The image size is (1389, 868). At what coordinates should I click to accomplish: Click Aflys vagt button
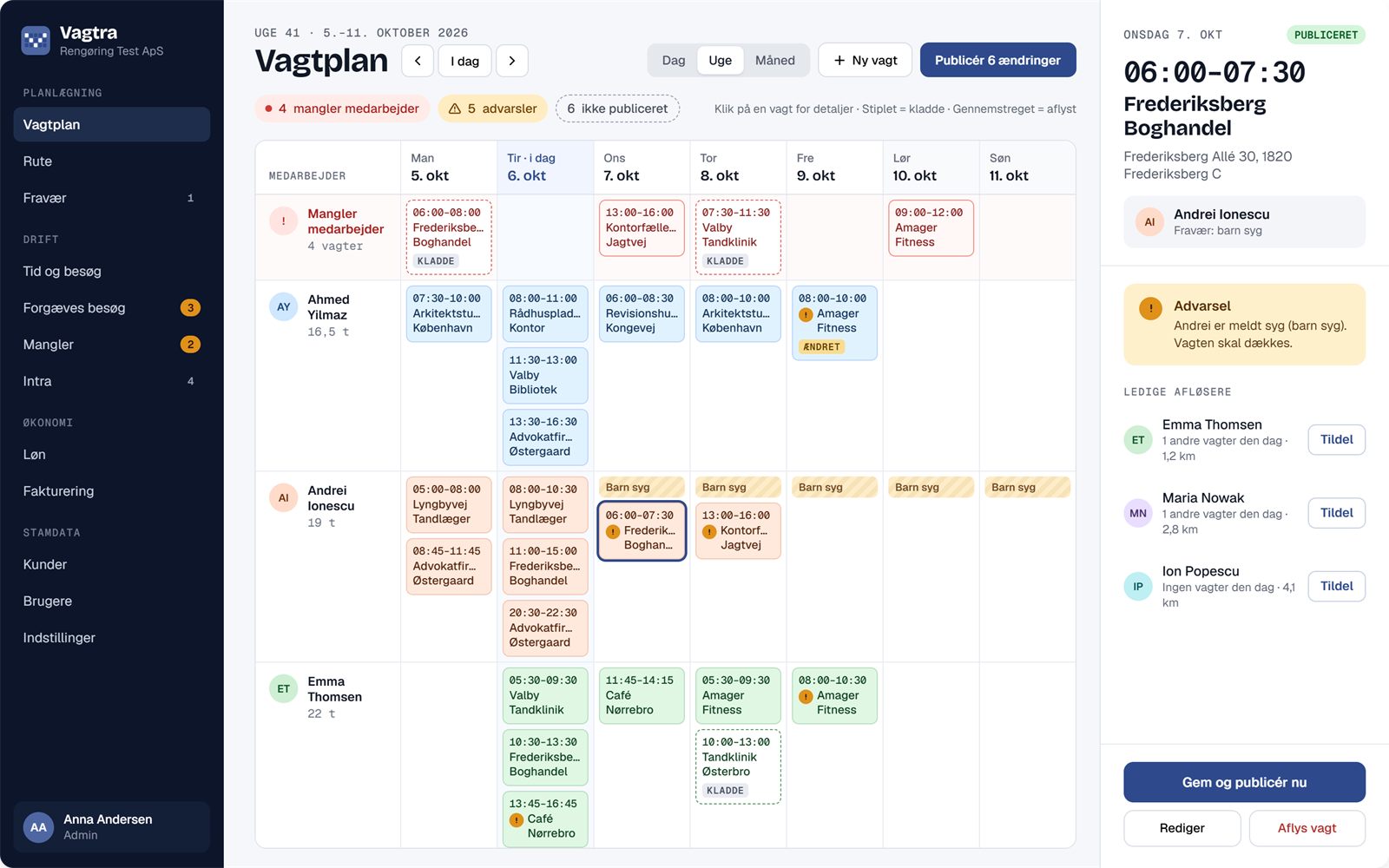click(x=1307, y=828)
